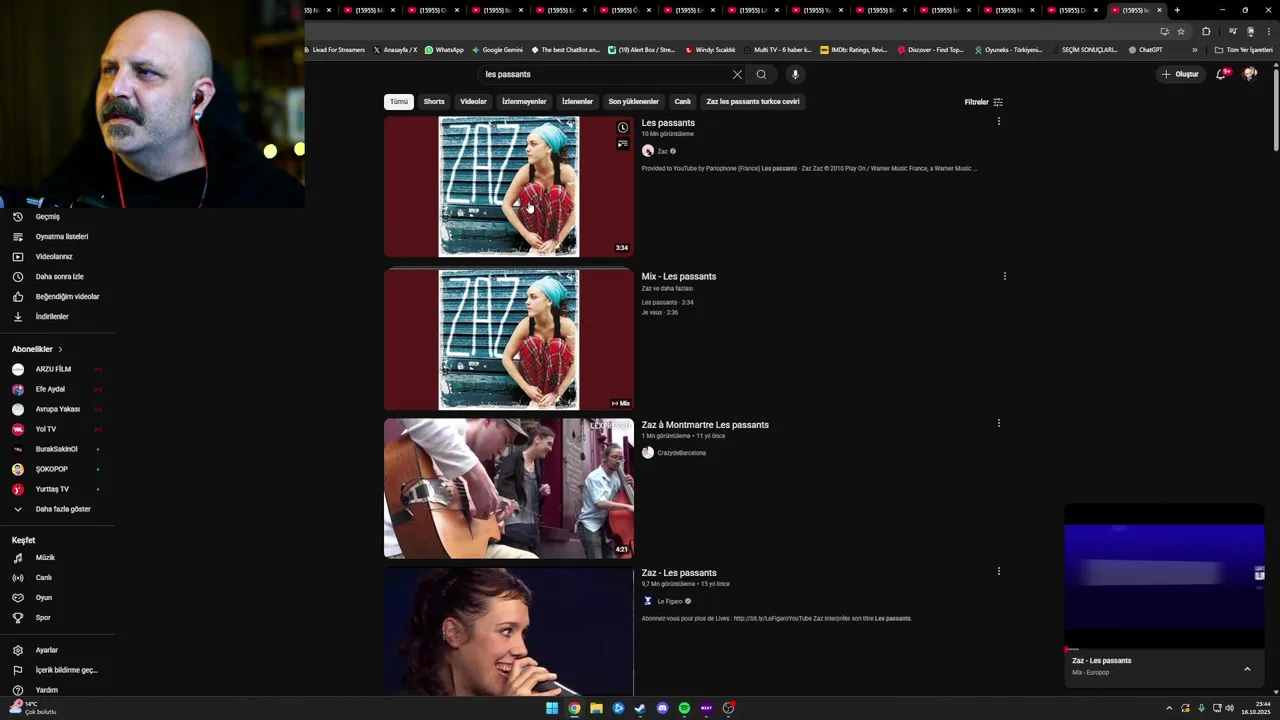Open Discord from the taskbar

[662, 708]
